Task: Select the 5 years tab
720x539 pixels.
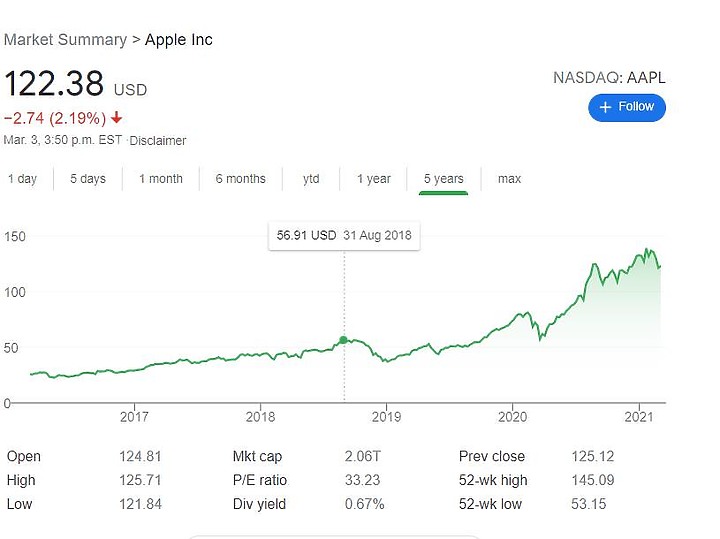Action: [444, 179]
